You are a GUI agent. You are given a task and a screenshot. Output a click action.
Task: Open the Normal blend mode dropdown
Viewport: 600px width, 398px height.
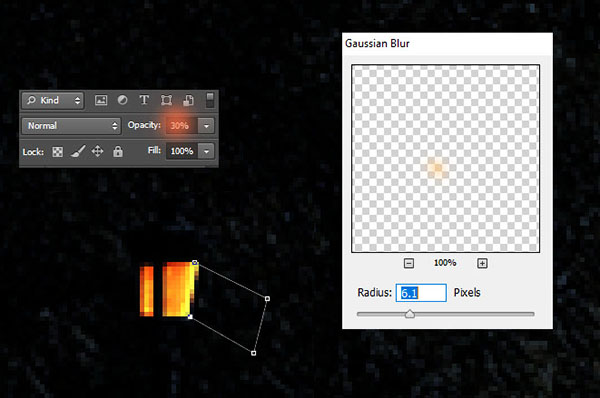(x=71, y=126)
